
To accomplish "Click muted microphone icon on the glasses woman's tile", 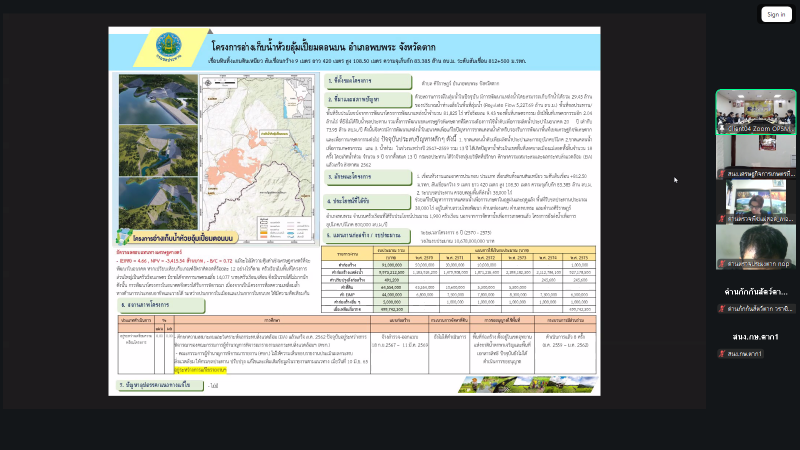I will 722,218.
